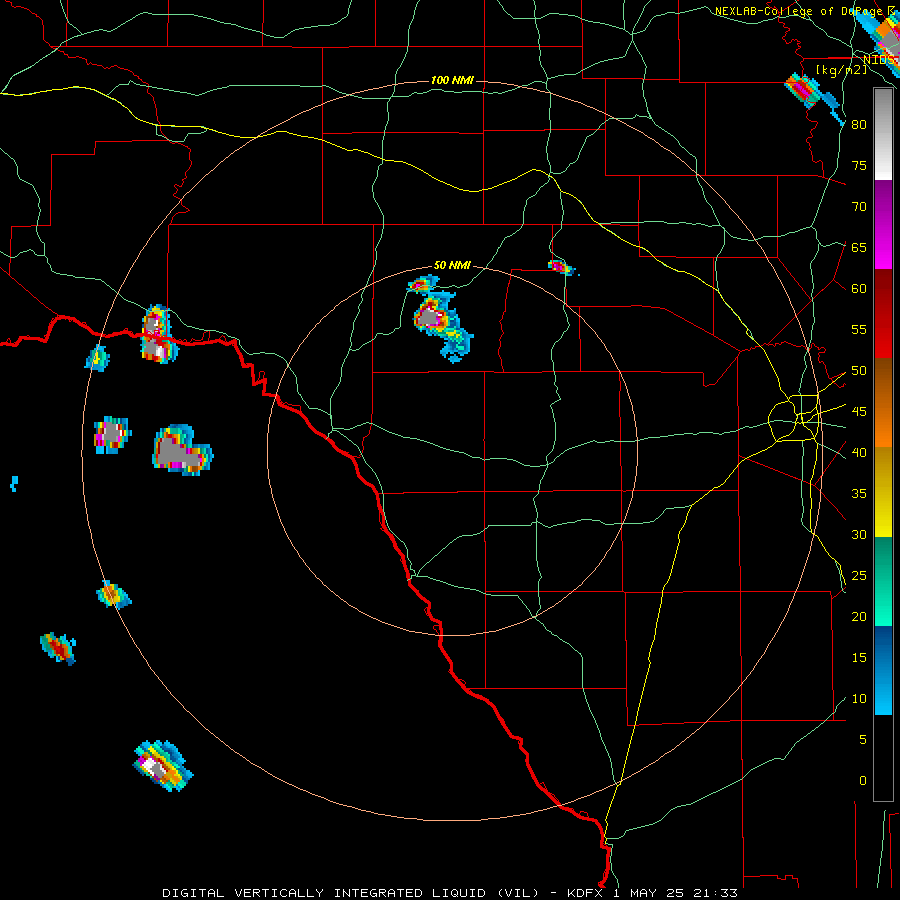Select the red segment of the color scale

883,313
